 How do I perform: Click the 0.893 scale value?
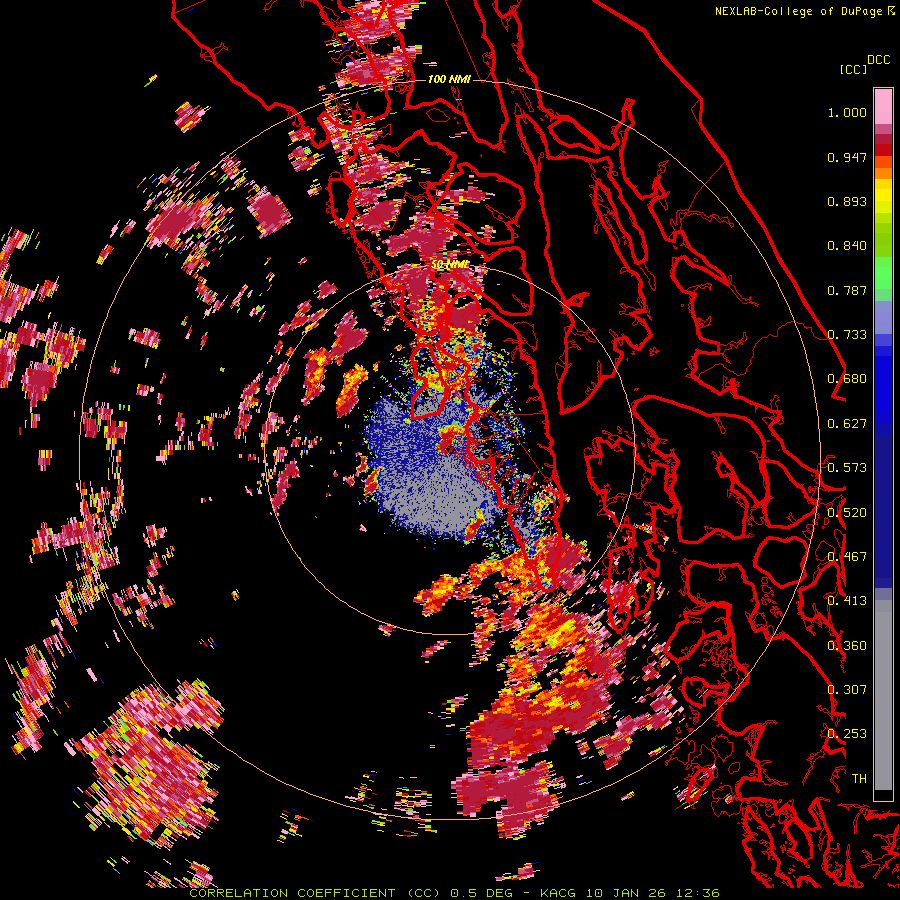[x=847, y=201]
